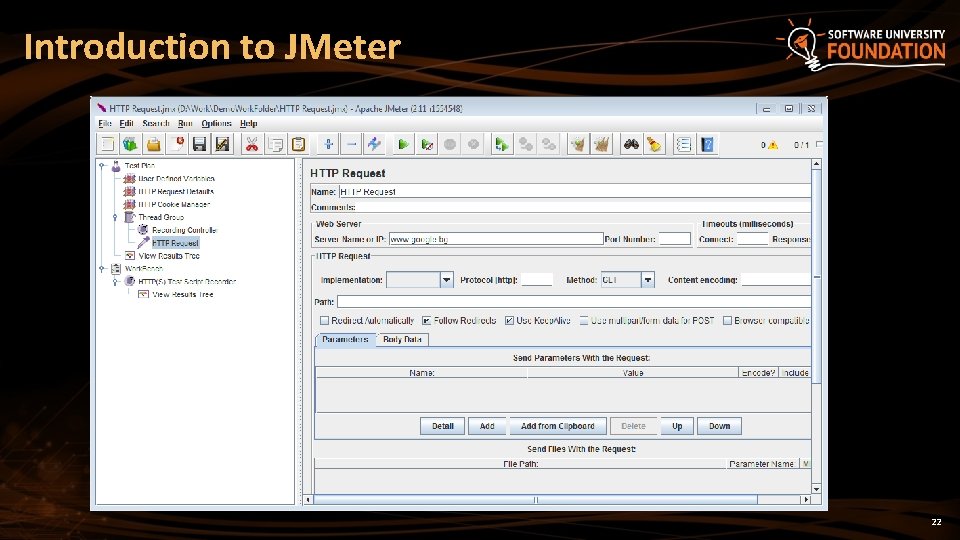Open the Edit menu
This screenshot has width=960, height=540.
127,124
